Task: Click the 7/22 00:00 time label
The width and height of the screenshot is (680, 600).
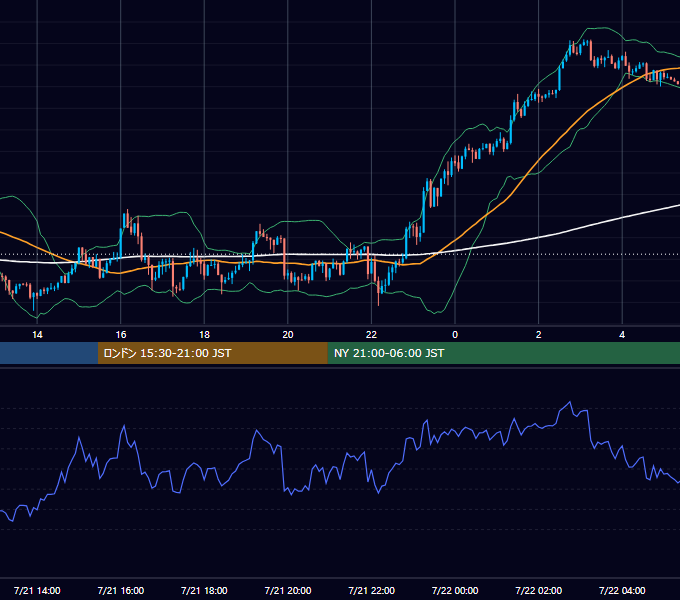Action: click(455, 590)
